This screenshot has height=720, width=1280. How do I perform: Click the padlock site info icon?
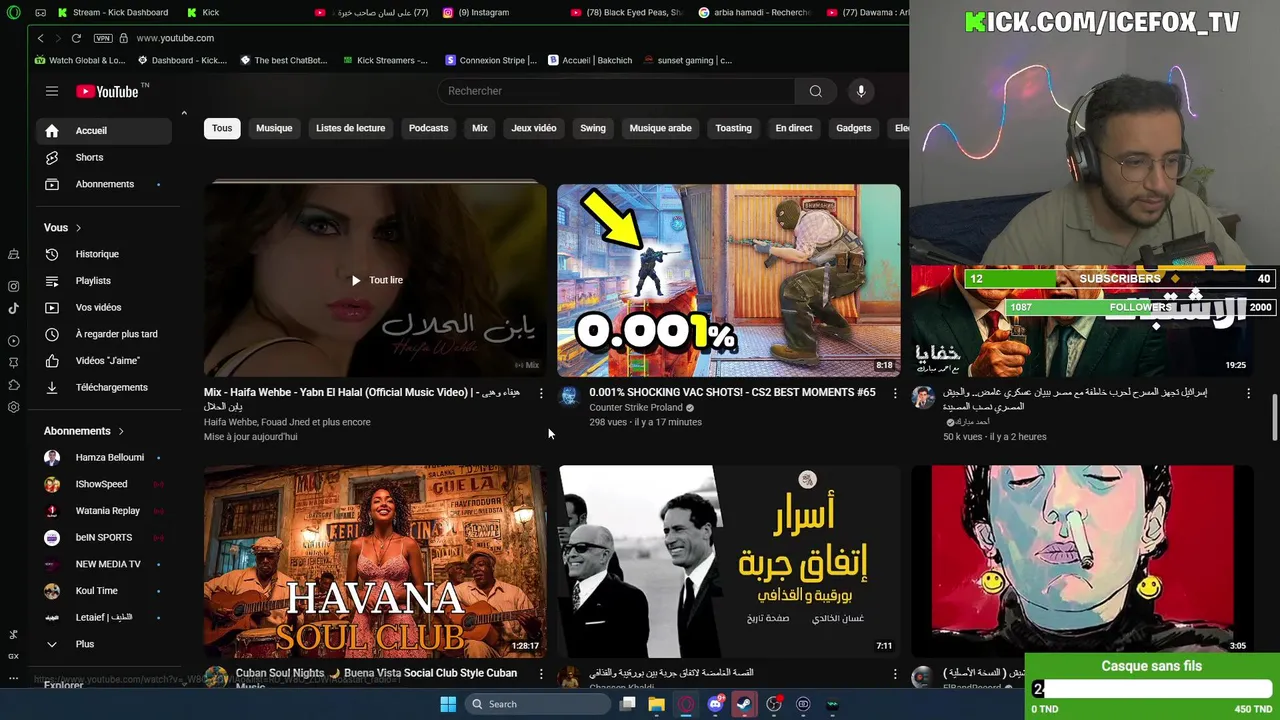124,38
